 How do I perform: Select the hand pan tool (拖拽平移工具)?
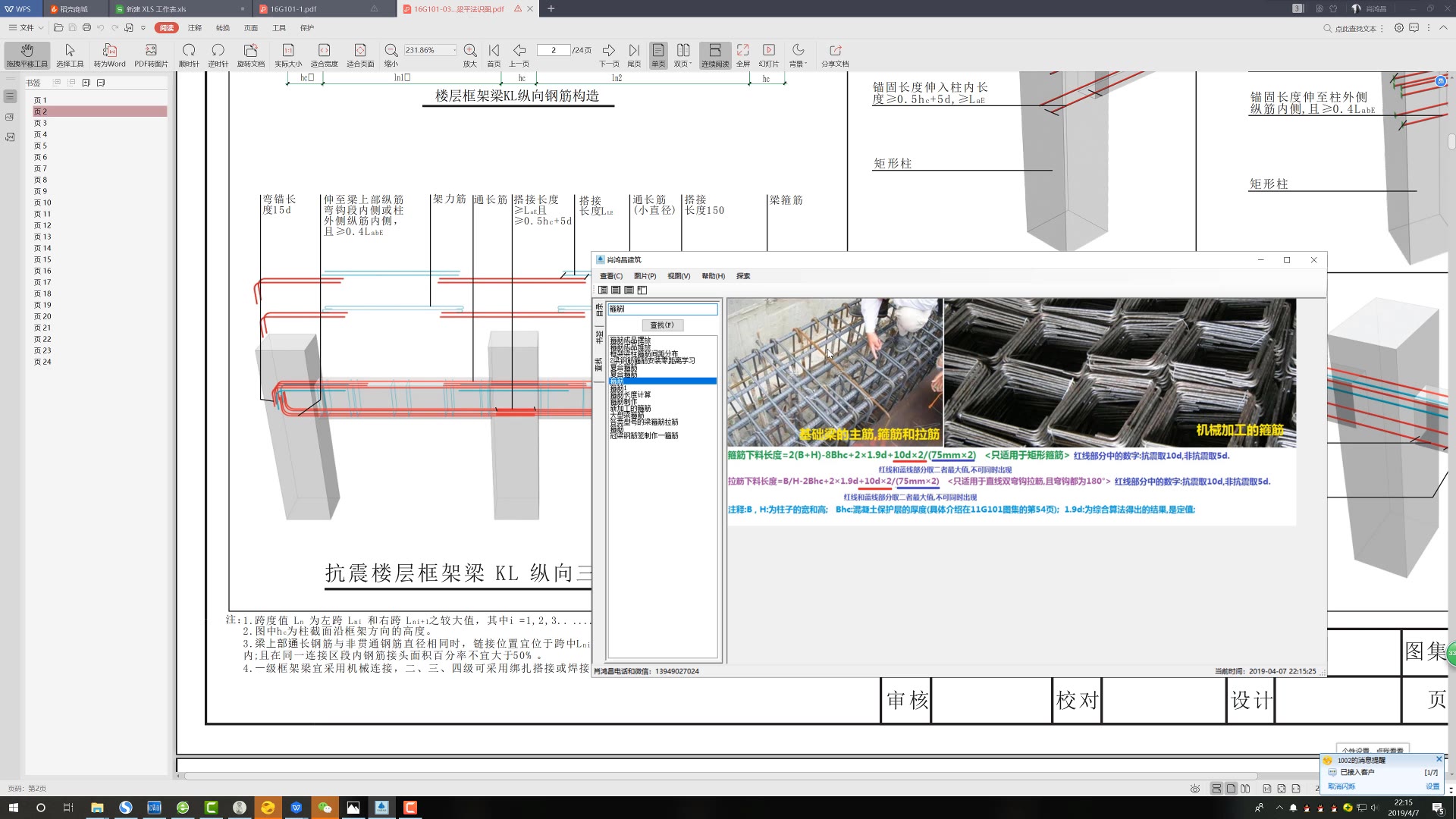(27, 55)
